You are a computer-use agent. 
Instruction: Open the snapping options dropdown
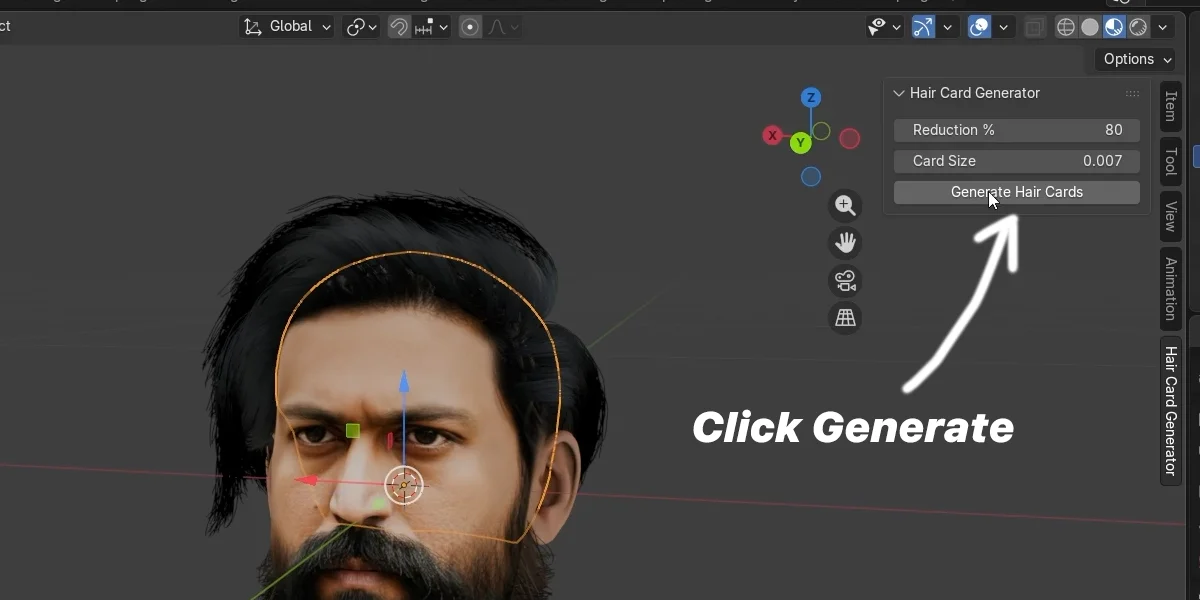[443, 27]
